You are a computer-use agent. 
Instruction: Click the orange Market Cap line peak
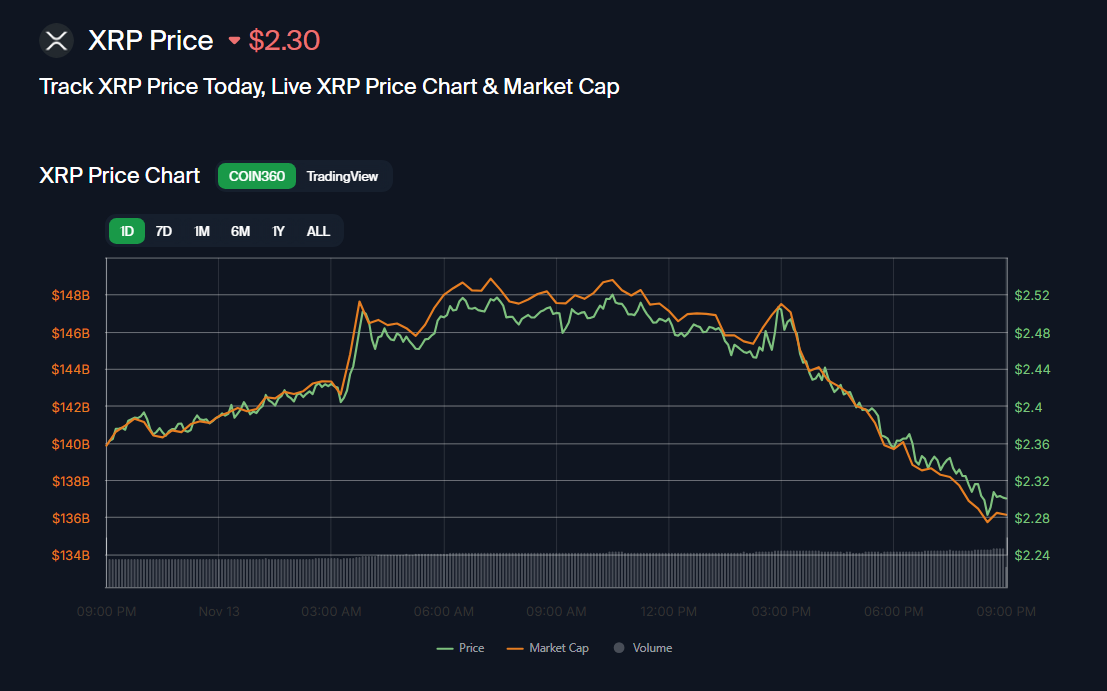pyautogui.click(x=490, y=279)
